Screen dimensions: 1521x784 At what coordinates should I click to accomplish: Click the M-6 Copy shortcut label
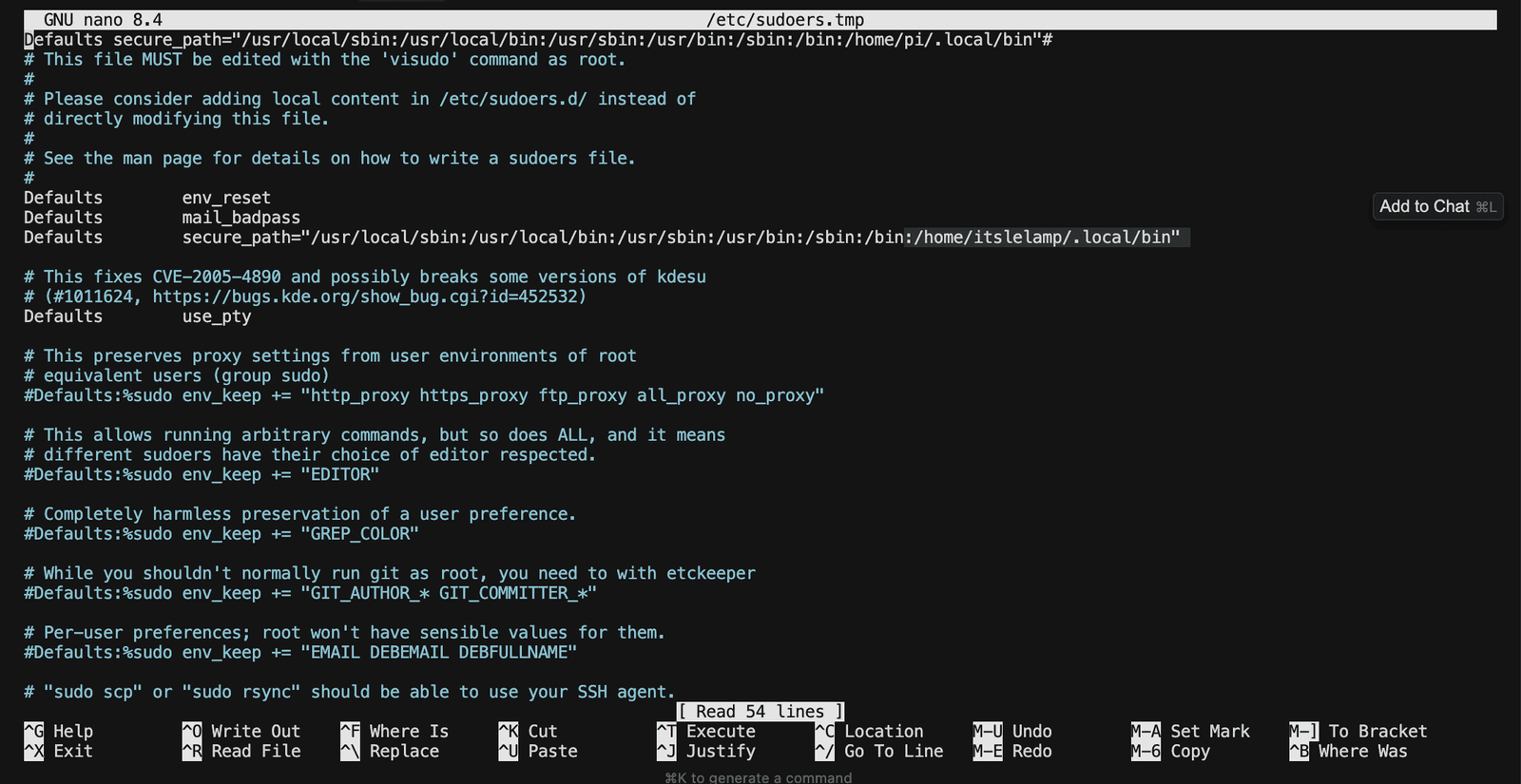[1170, 751]
